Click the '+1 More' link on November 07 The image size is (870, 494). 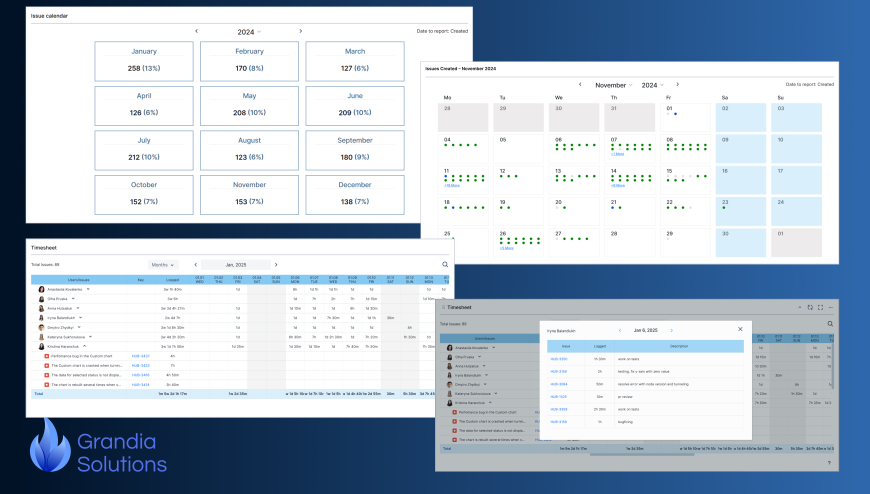(x=618, y=154)
